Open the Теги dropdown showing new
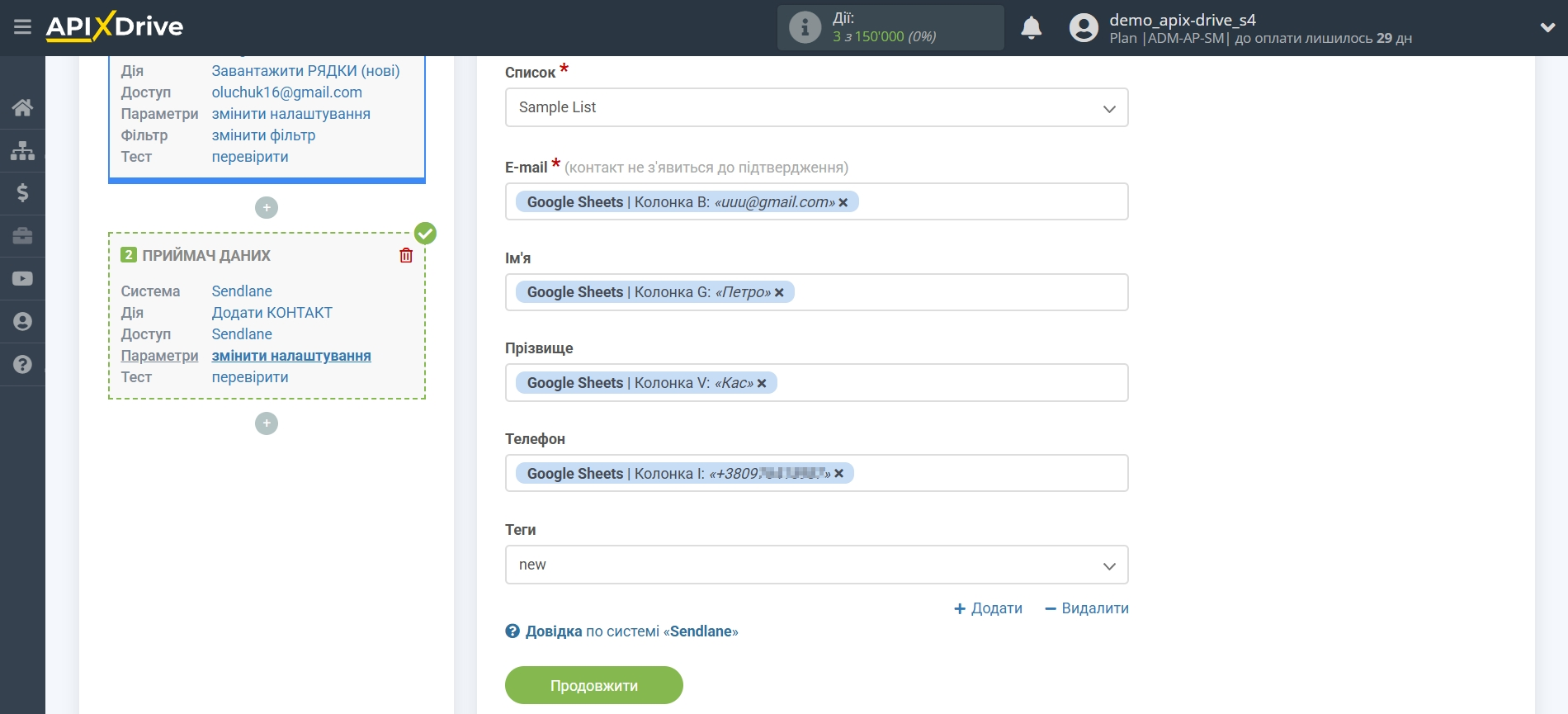The image size is (1568, 714). (816, 565)
